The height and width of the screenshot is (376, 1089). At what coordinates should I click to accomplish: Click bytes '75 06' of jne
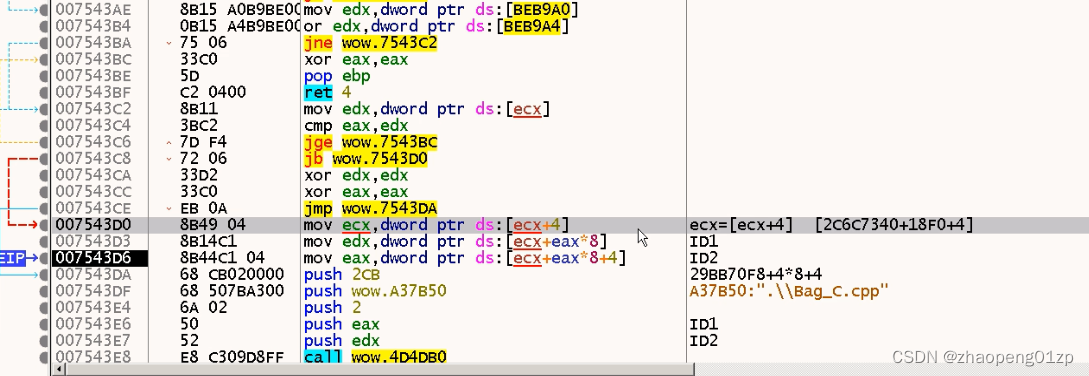pyautogui.click(x=203, y=43)
